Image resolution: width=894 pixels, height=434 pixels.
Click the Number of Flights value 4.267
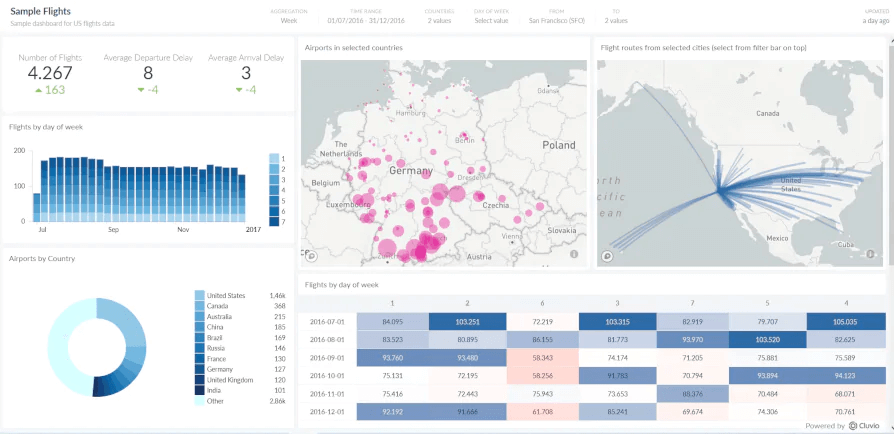(50, 73)
